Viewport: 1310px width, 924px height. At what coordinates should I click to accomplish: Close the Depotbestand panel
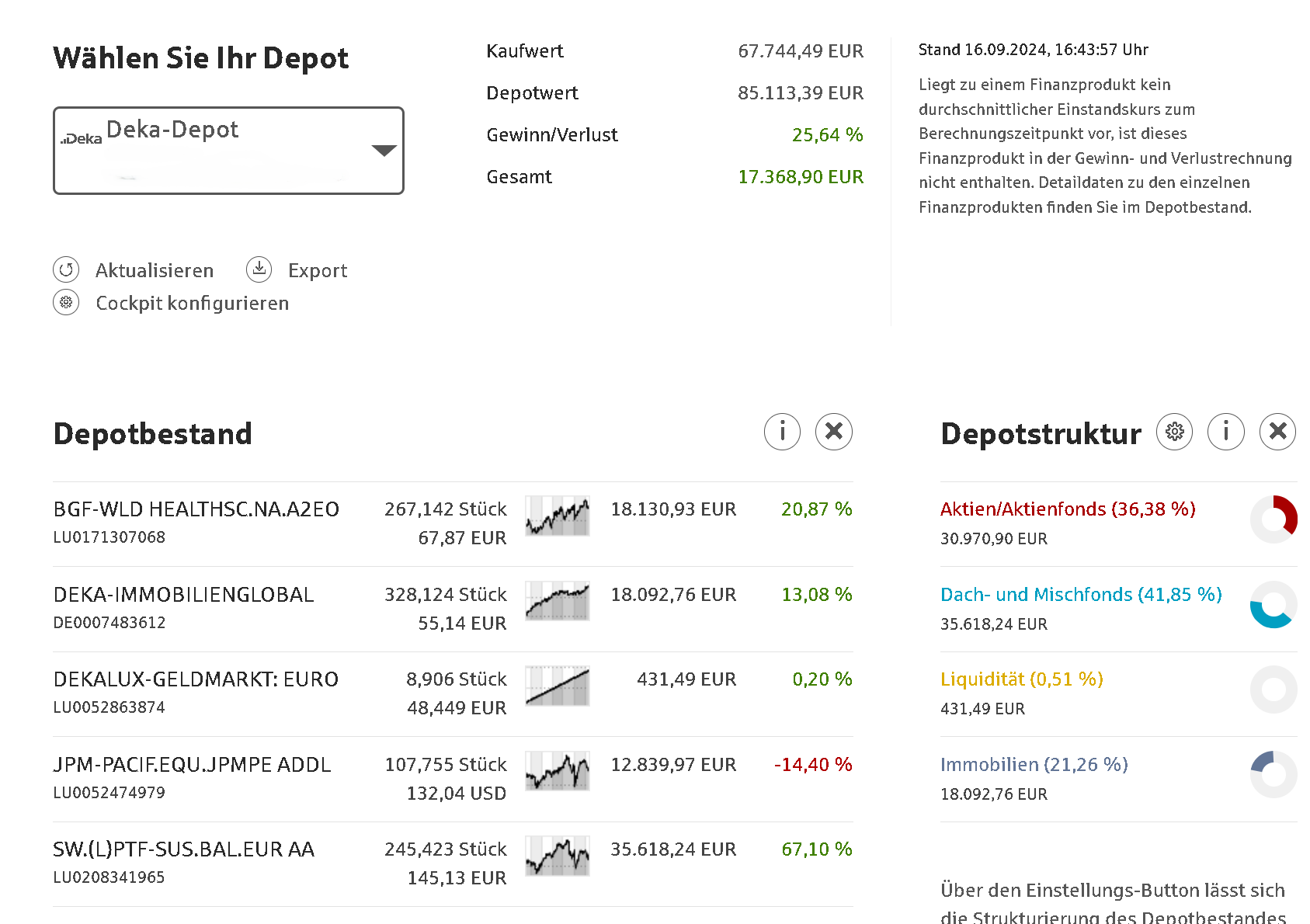click(833, 432)
